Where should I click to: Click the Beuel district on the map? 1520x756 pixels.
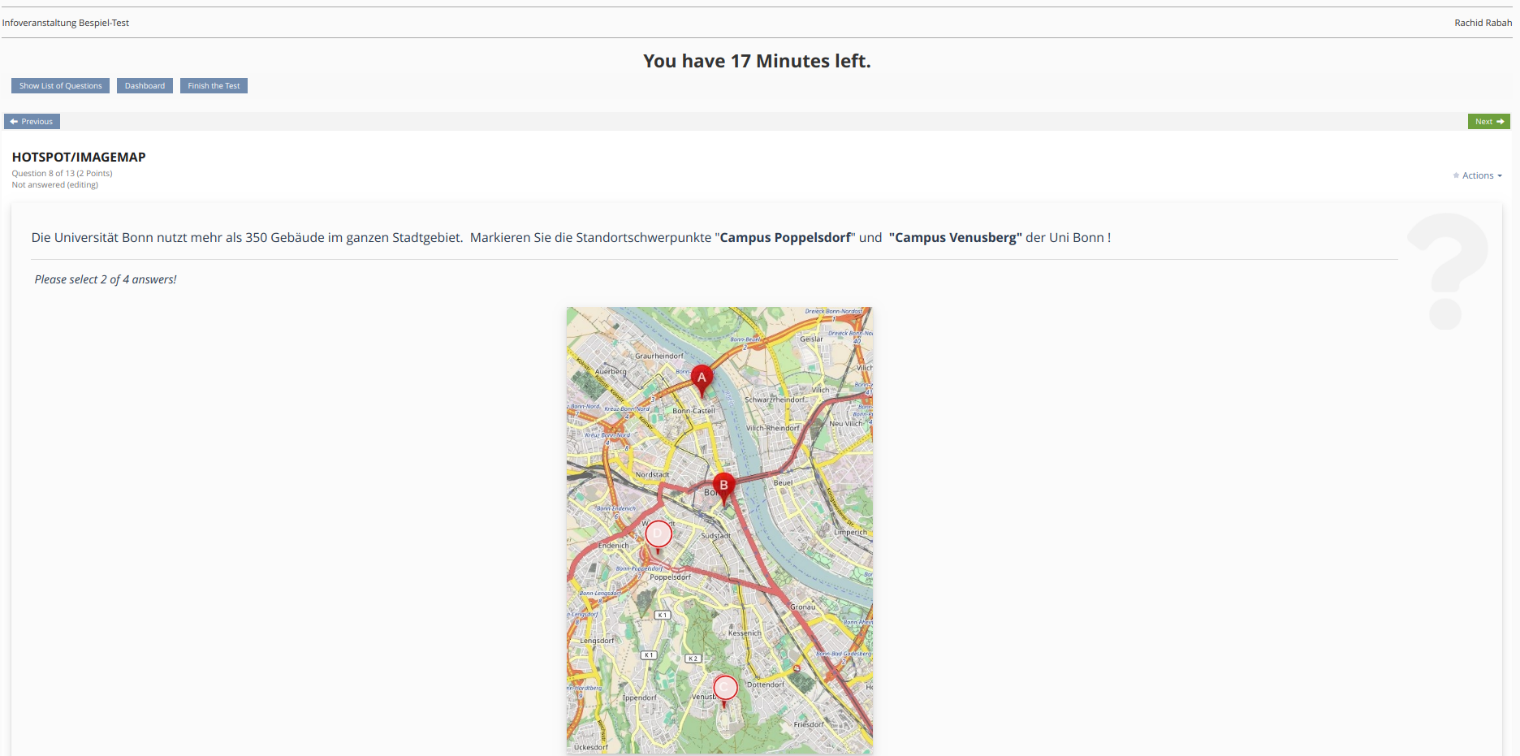tap(783, 483)
